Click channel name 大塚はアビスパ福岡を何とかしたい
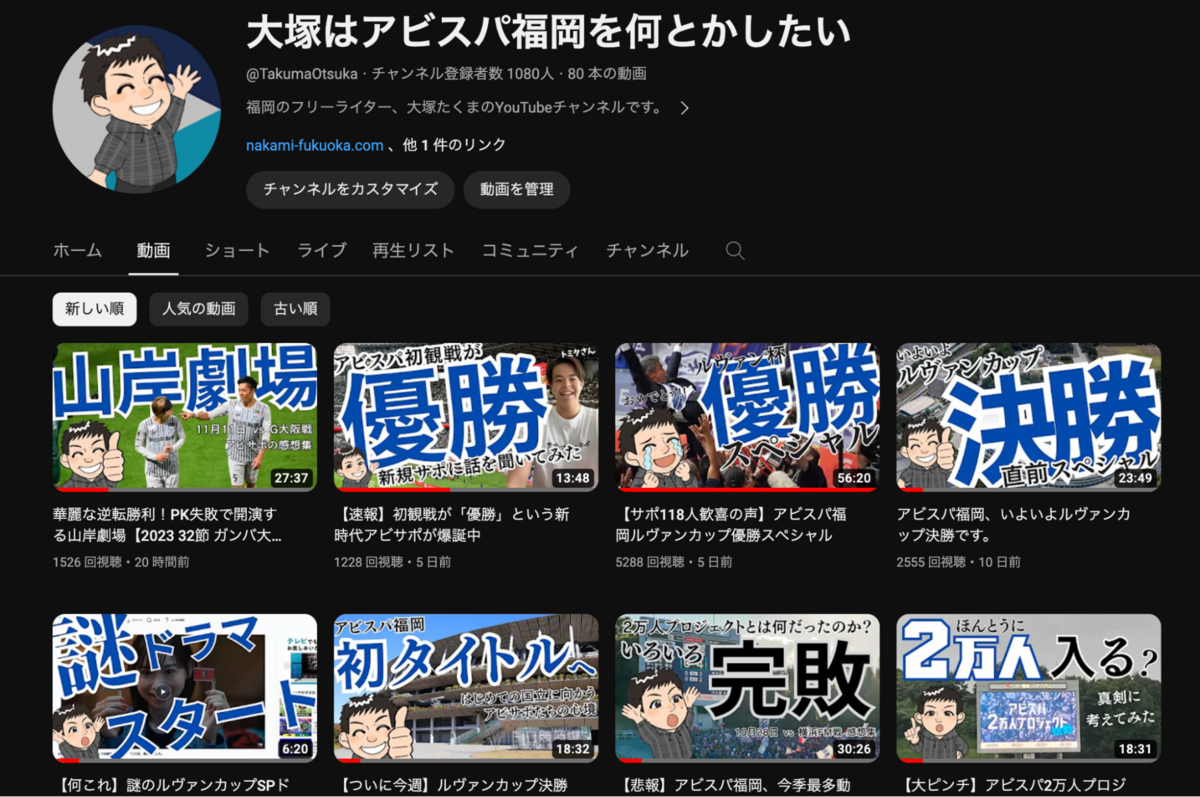The width and height of the screenshot is (1200, 797). point(548,32)
